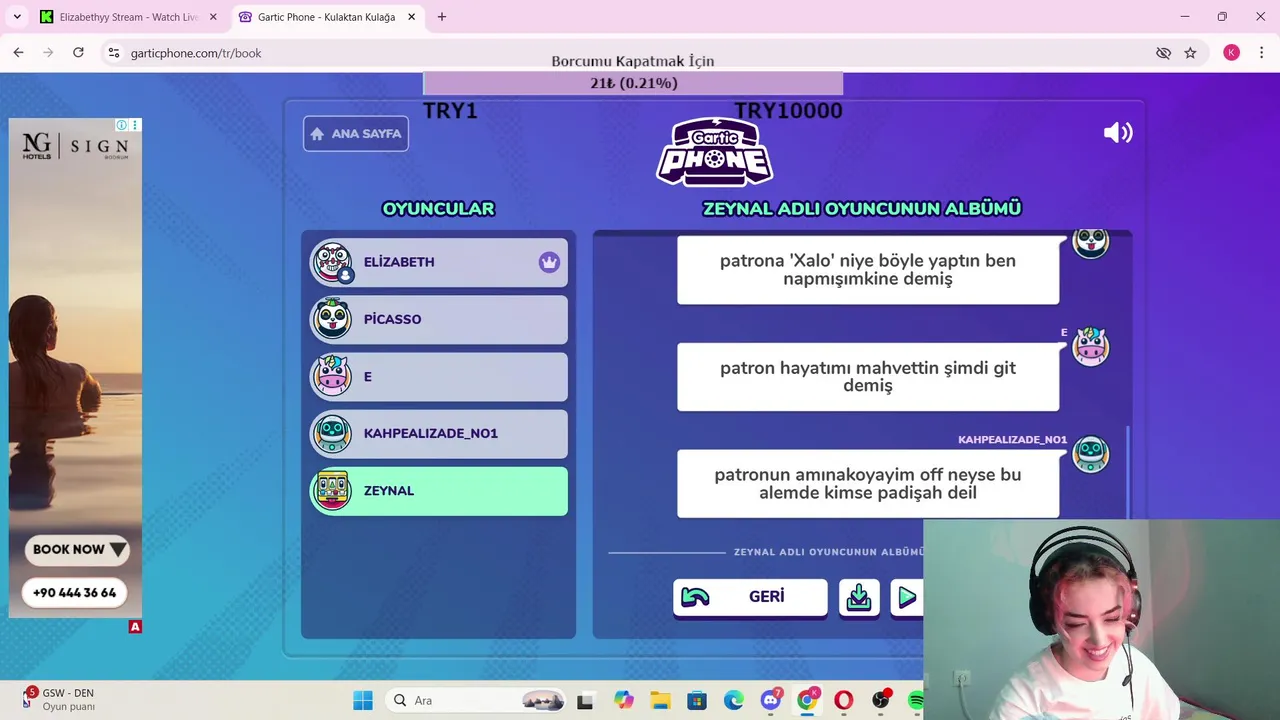This screenshot has height=720, width=1280.
Task: Click KAHPEALIZADE_NO1's robot avatar in list
Action: (332, 433)
